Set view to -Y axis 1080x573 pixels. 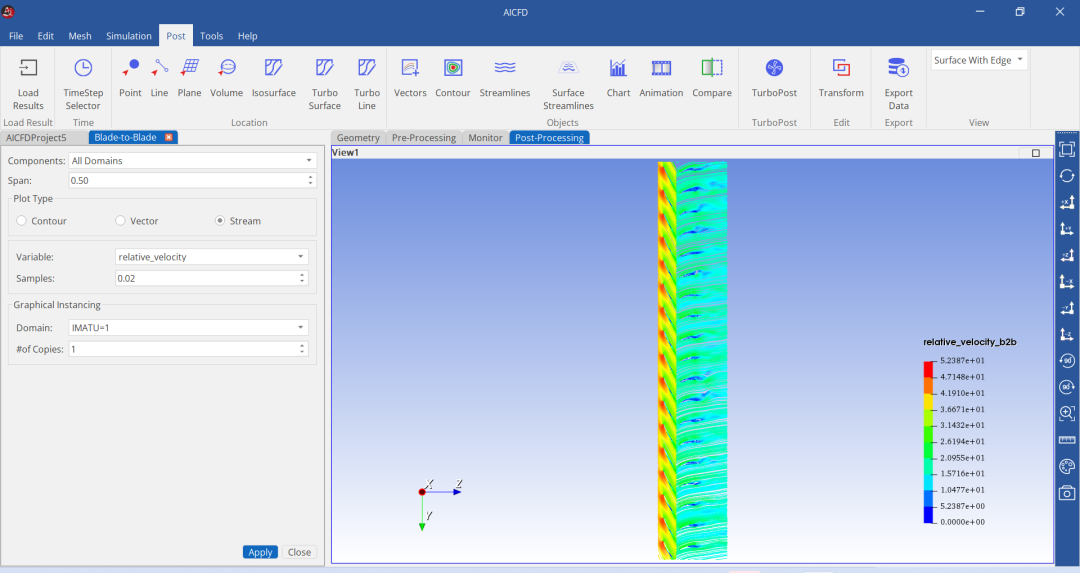(1067, 308)
